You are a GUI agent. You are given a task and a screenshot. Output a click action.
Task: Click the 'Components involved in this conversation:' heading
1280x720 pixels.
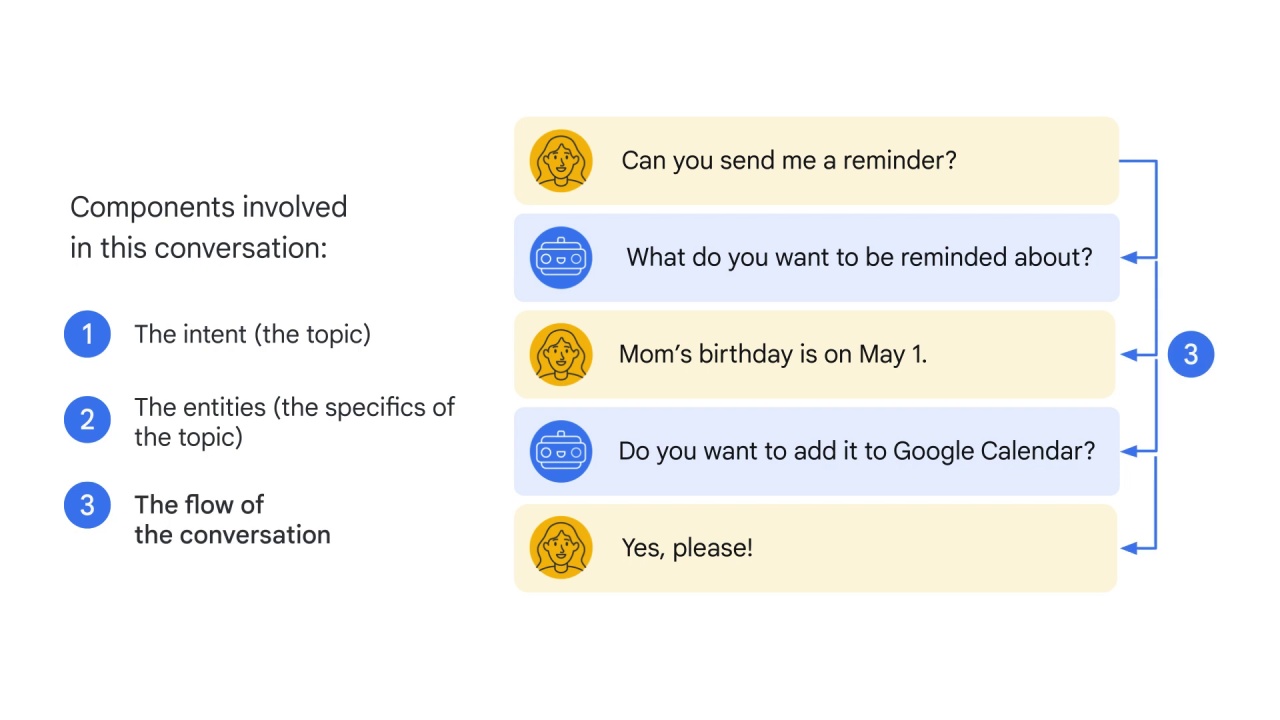(x=208, y=227)
